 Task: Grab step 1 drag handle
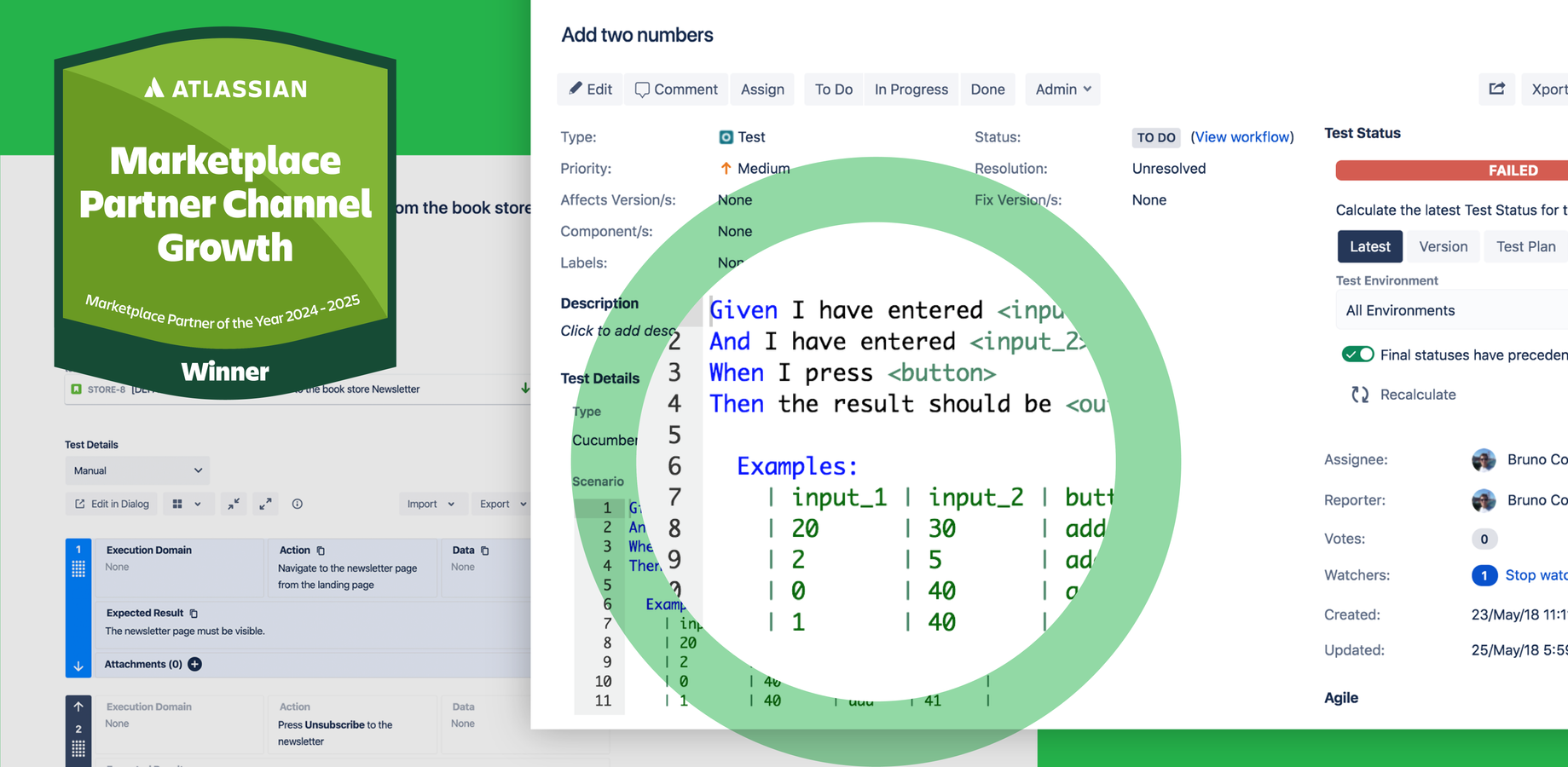click(x=78, y=568)
